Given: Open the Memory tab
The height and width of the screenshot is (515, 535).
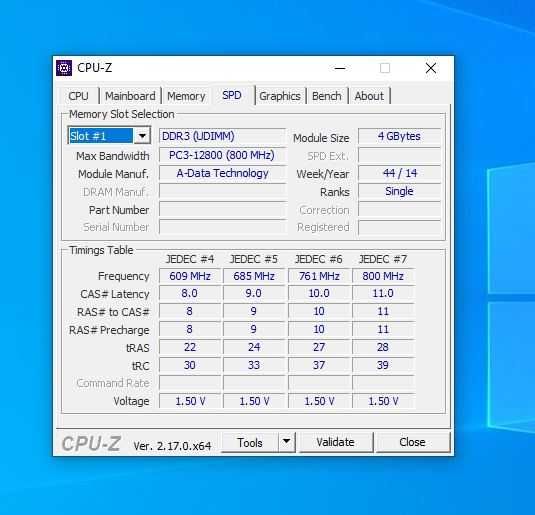Looking at the screenshot, I should 186,96.
